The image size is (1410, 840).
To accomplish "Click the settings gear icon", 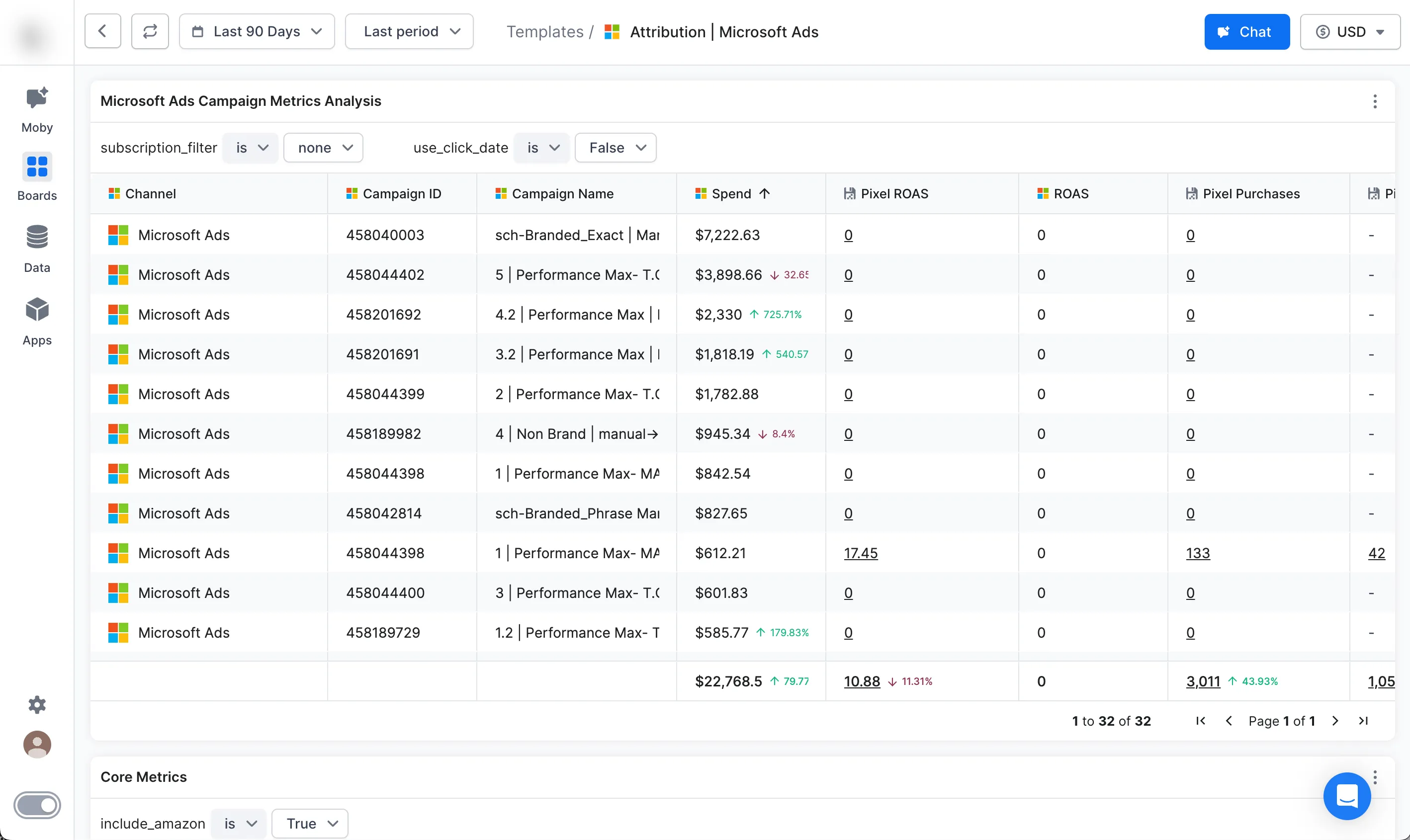I will click(x=37, y=704).
